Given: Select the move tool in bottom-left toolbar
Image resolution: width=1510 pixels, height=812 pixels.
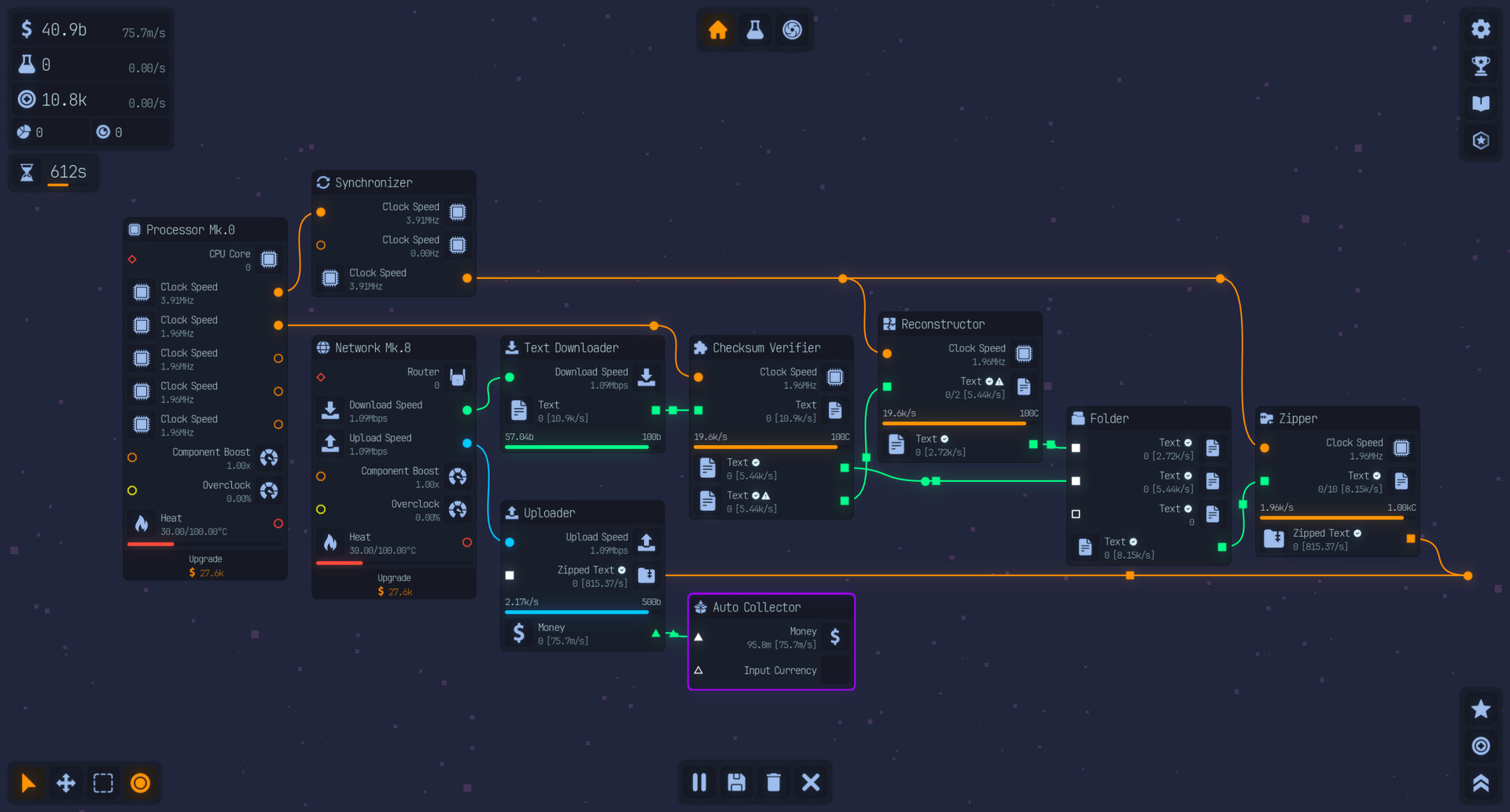Looking at the screenshot, I should (65, 782).
